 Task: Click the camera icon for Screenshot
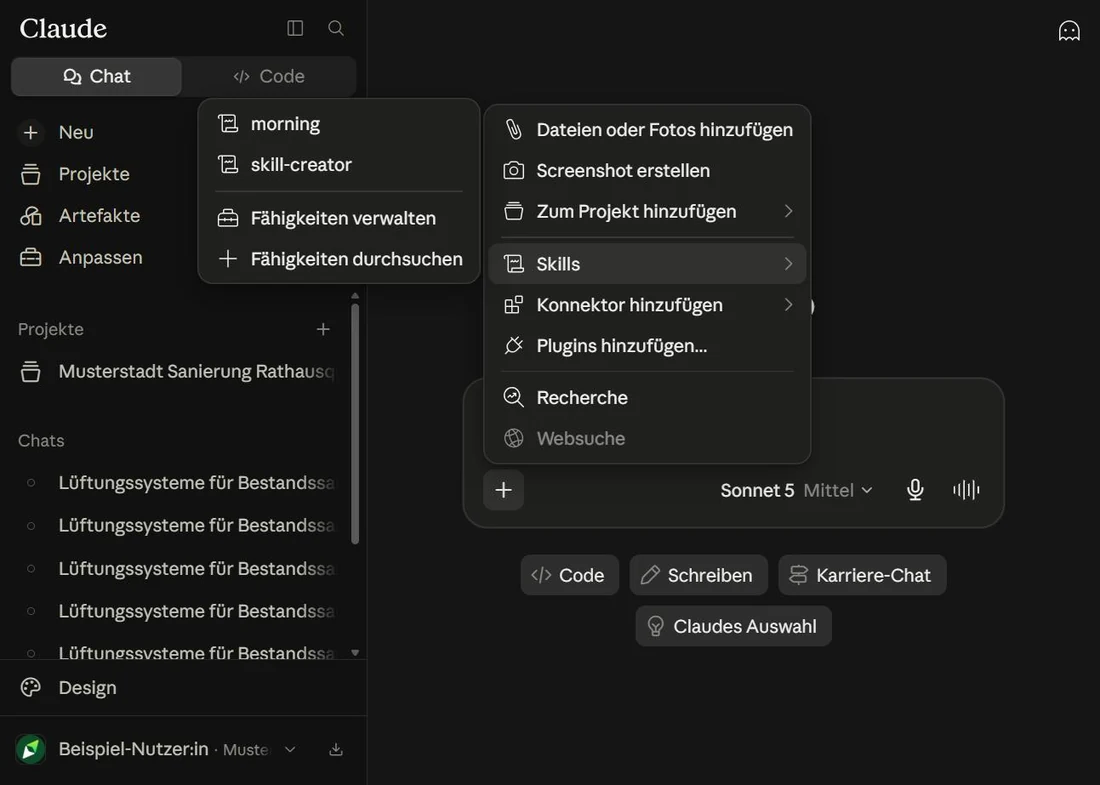click(x=514, y=170)
